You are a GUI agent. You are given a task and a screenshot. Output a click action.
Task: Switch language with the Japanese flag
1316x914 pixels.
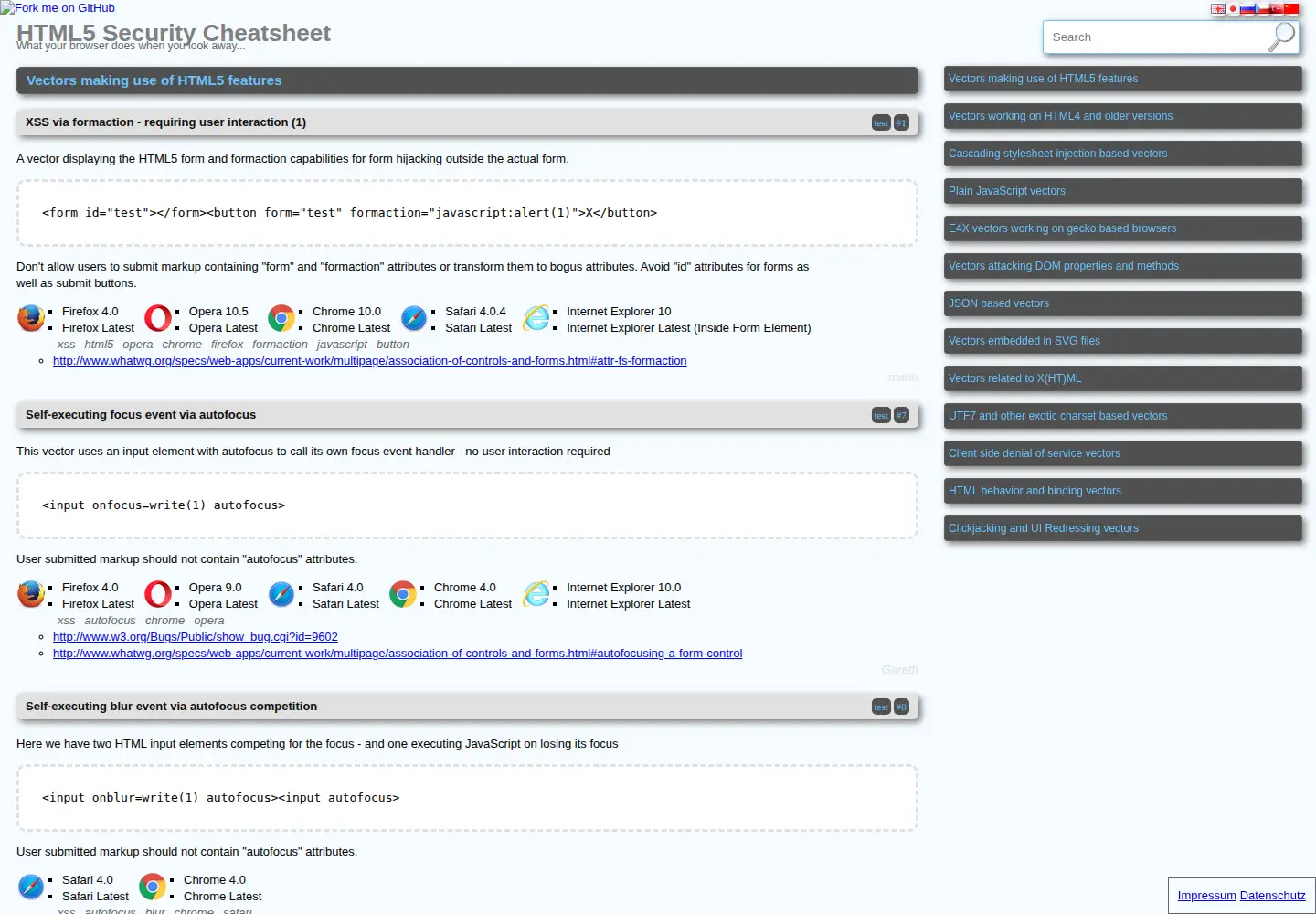[x=1233, y=9]
